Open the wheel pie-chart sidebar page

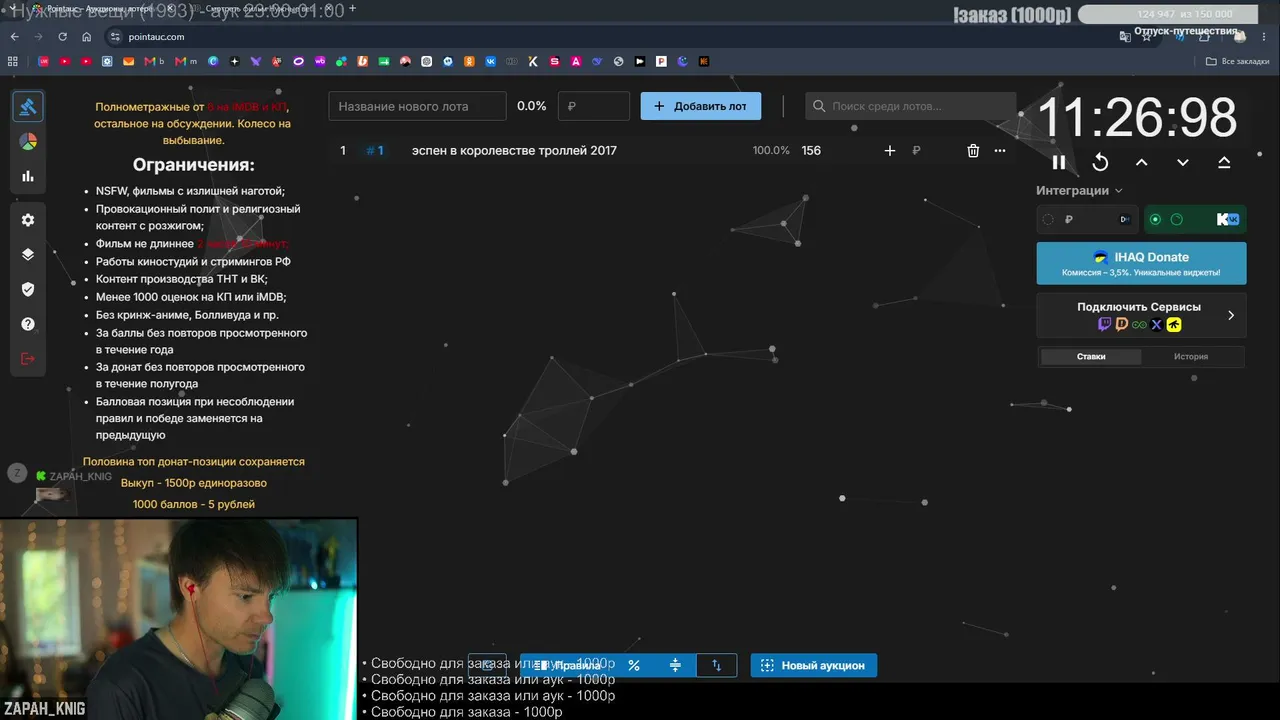coord(28,141)
